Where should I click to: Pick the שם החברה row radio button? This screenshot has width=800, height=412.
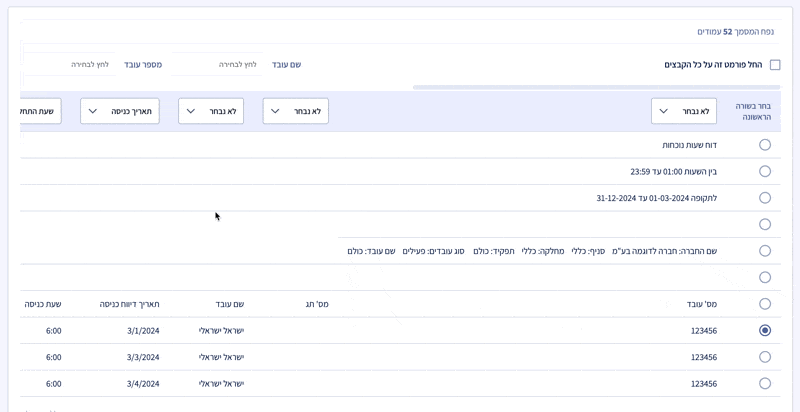pos(765,251)
